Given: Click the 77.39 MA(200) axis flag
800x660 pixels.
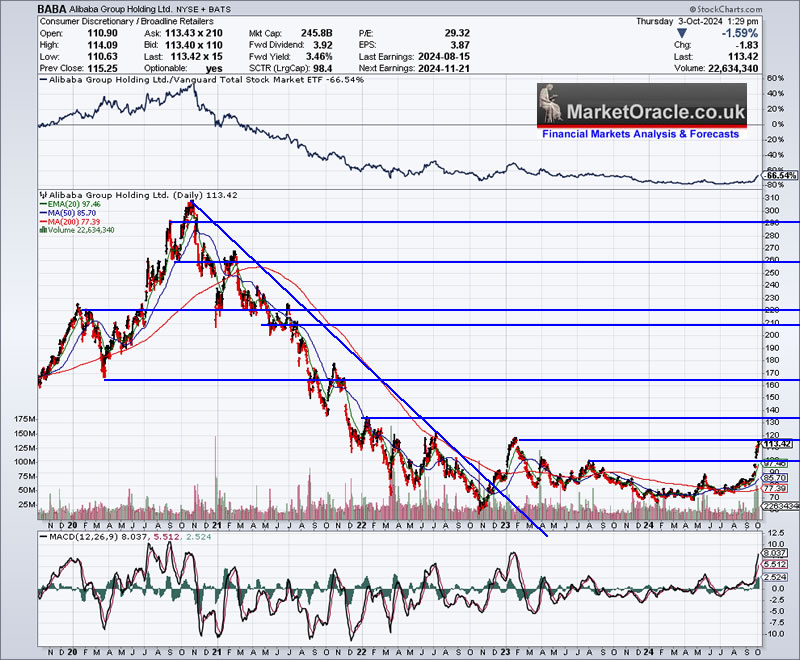Looking at the screenshot, I should [776, 489].
